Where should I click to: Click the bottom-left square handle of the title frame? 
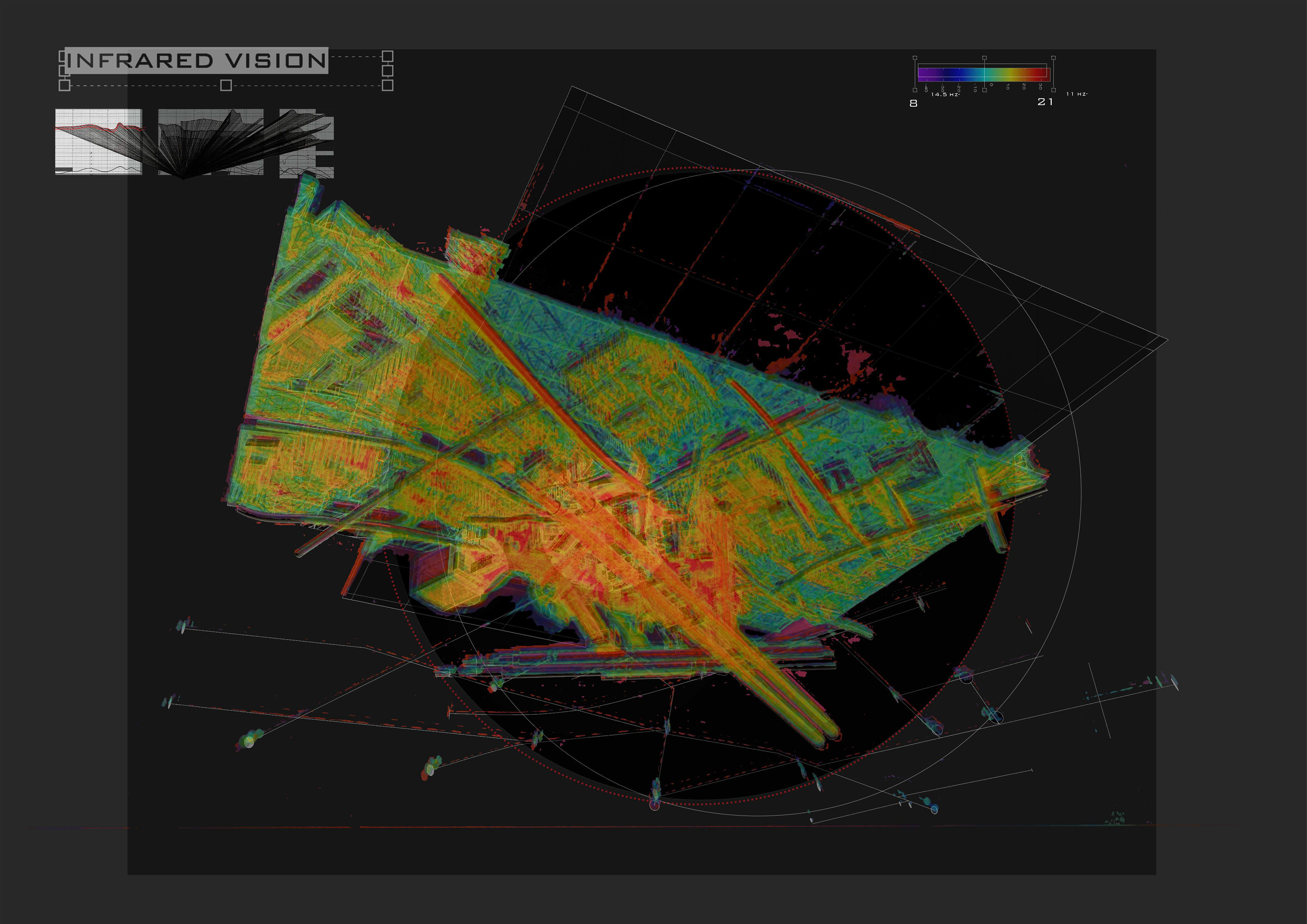tap(64, 85)
